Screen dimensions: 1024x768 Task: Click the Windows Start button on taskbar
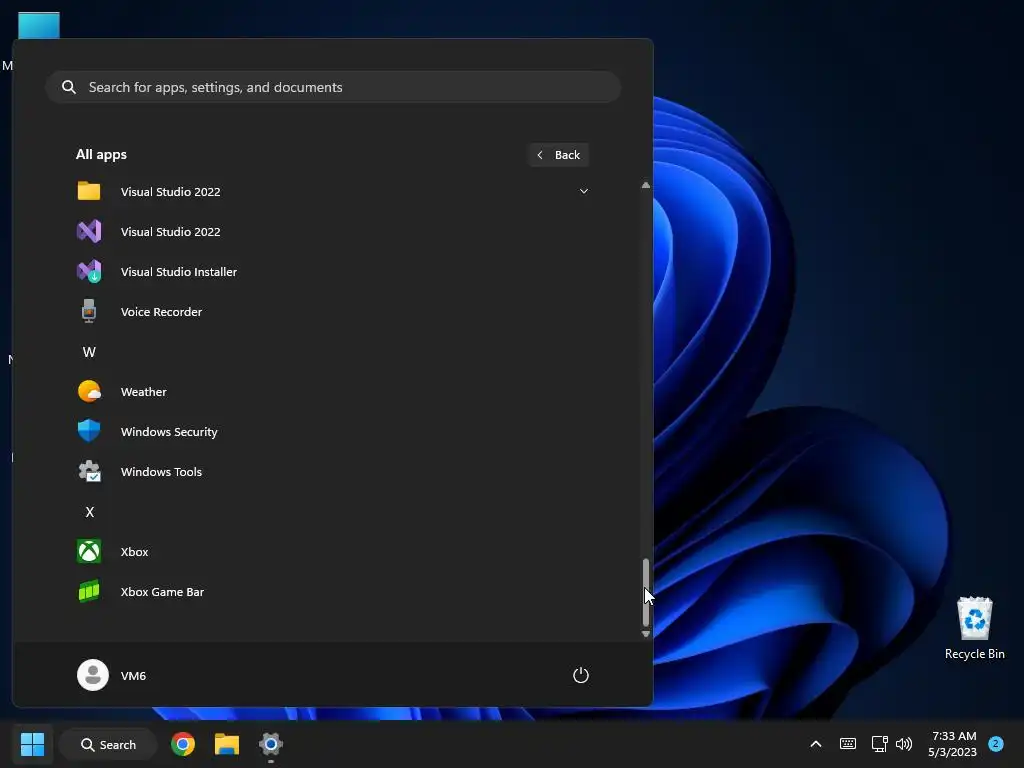[32, 744]
